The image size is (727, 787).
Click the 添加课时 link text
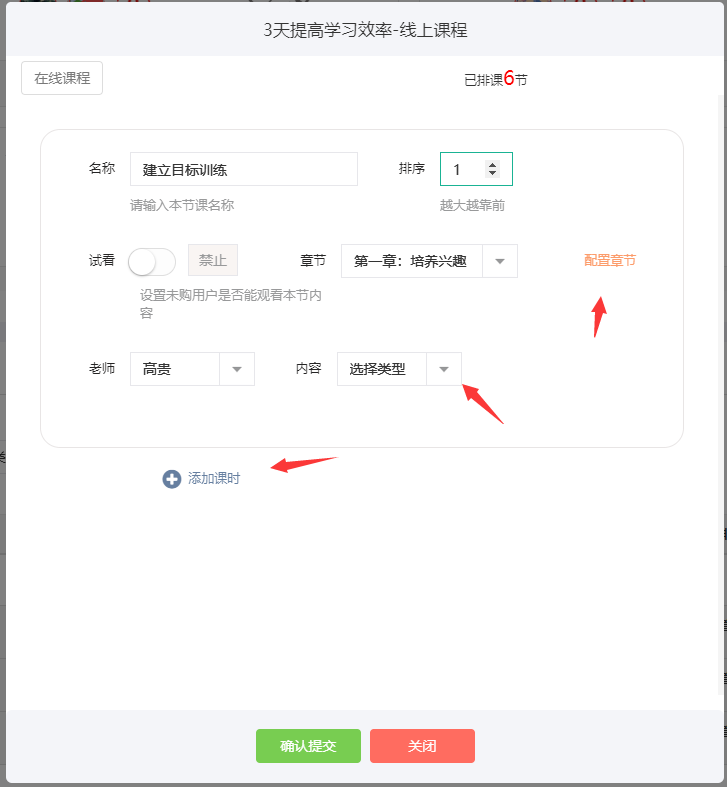point(214,478)
